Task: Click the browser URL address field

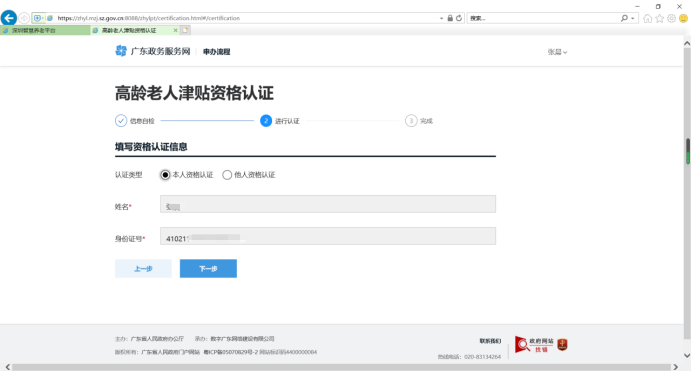Action: (x=247, y=18)
